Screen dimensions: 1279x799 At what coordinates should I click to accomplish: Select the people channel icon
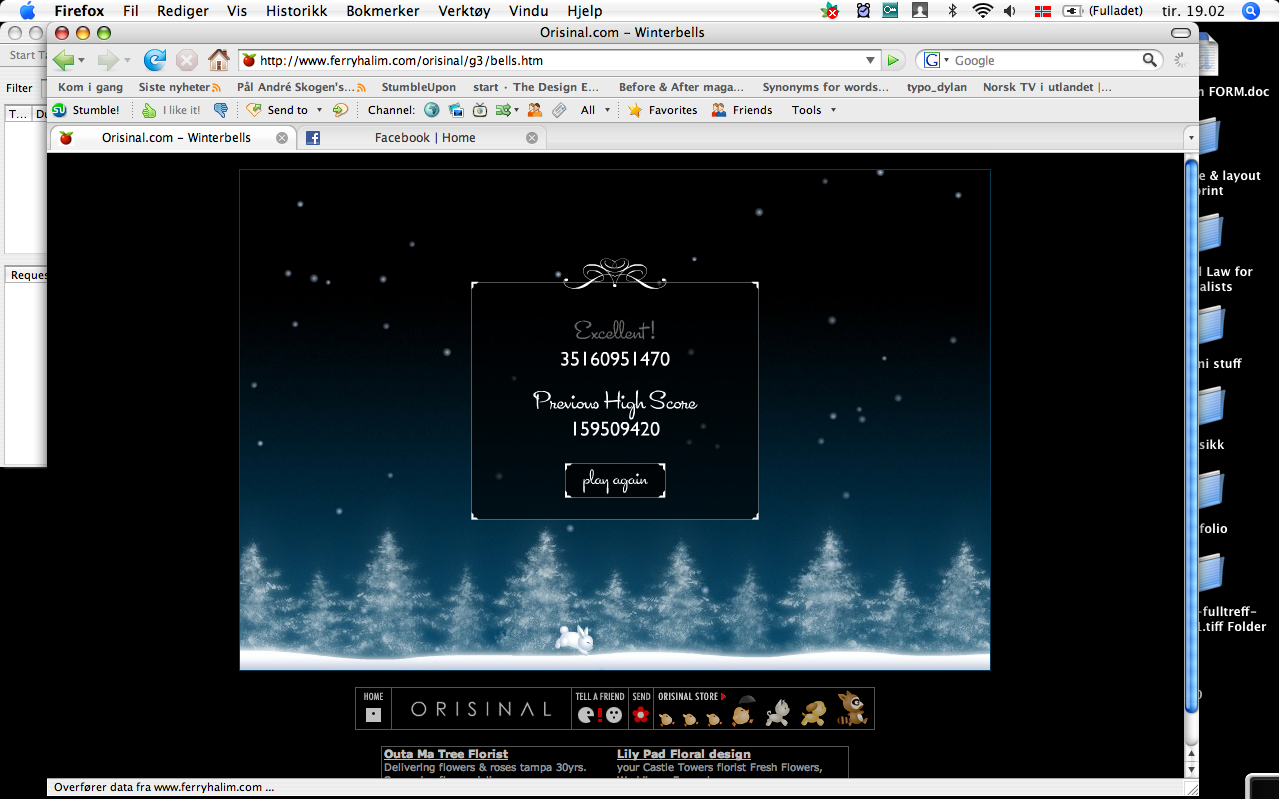[x=535, y=110]
